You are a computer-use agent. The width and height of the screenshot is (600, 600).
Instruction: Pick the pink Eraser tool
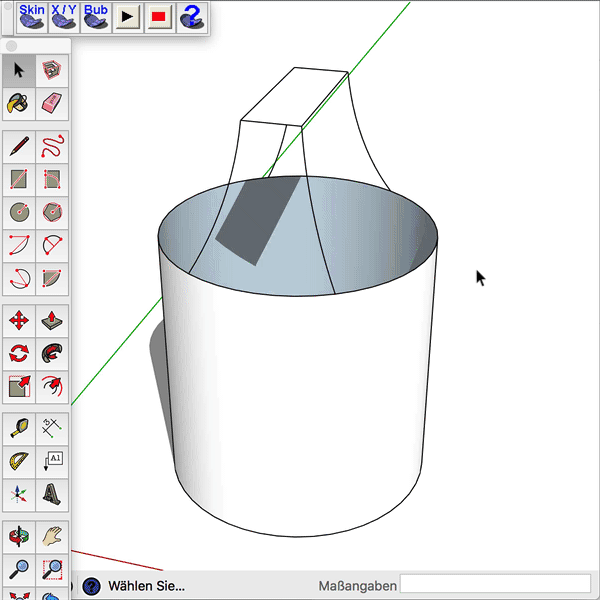click(53, 103)
